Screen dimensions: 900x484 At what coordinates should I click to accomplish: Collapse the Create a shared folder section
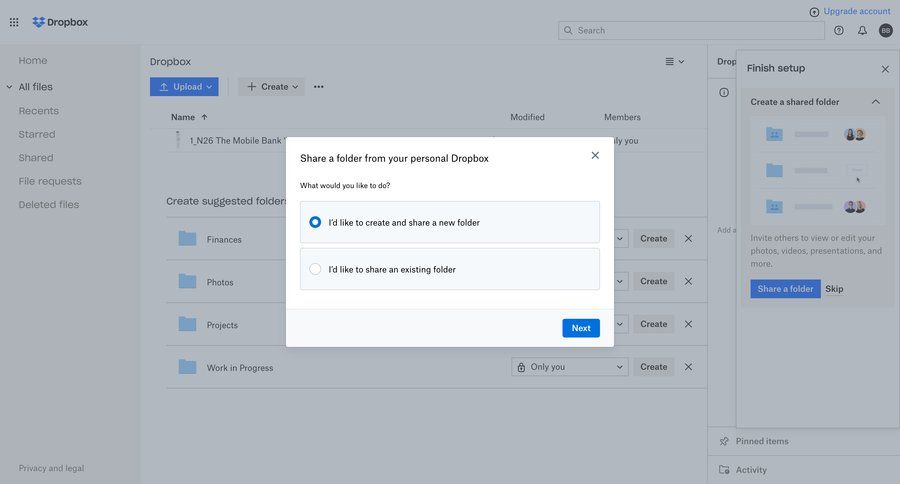[x=875, y=102]
